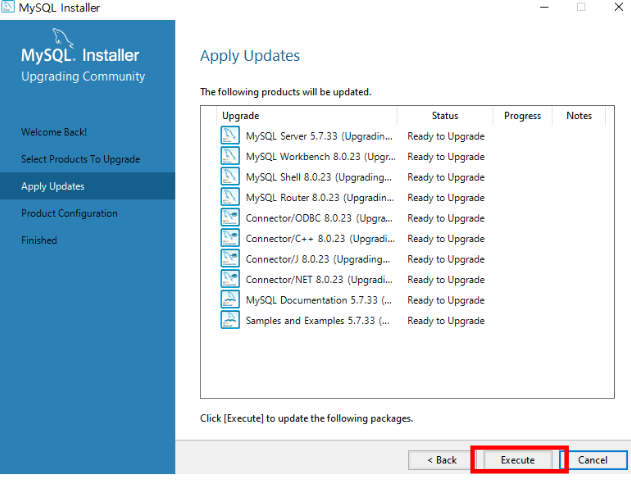The image size is (631, 481).
Task: Select the MySQL Workbench 8.0.23 row text
Action: [x=321, y=157]
